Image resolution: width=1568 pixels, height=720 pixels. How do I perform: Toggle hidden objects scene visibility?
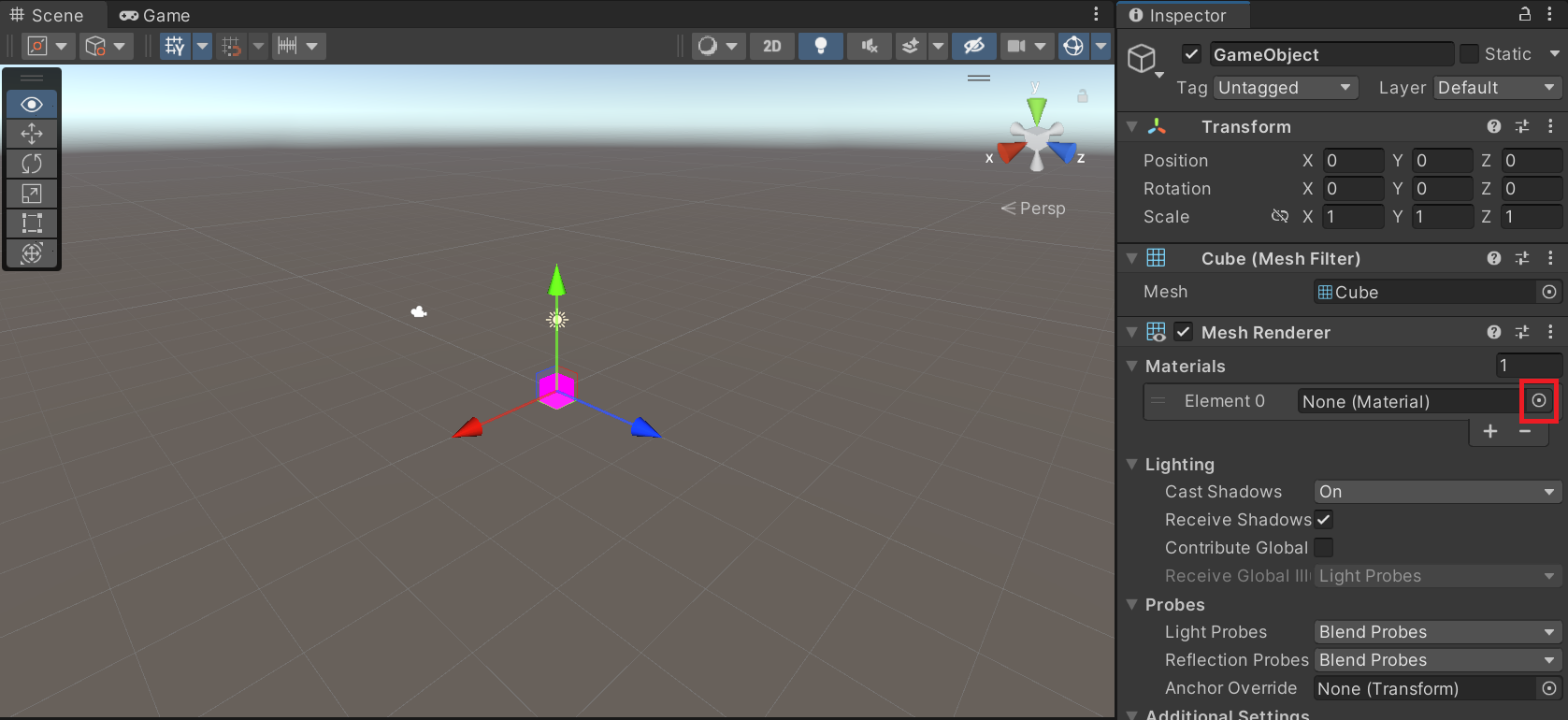coord(973,46)
